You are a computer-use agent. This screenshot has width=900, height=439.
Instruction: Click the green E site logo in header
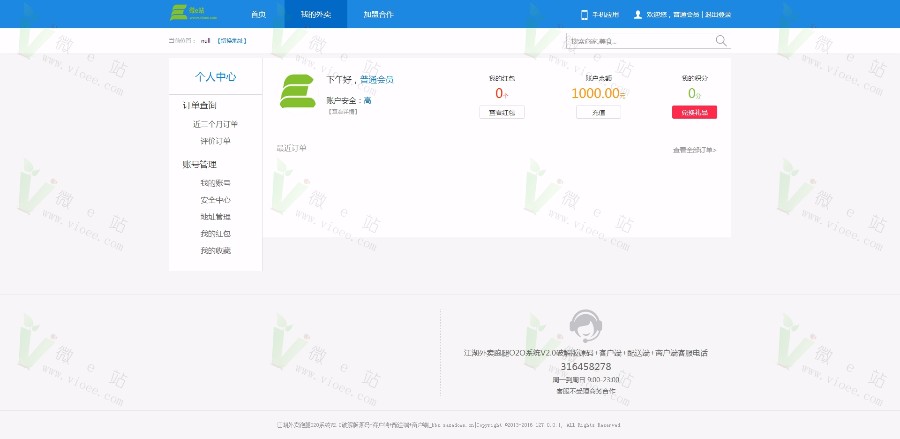[x=194, y=13]
